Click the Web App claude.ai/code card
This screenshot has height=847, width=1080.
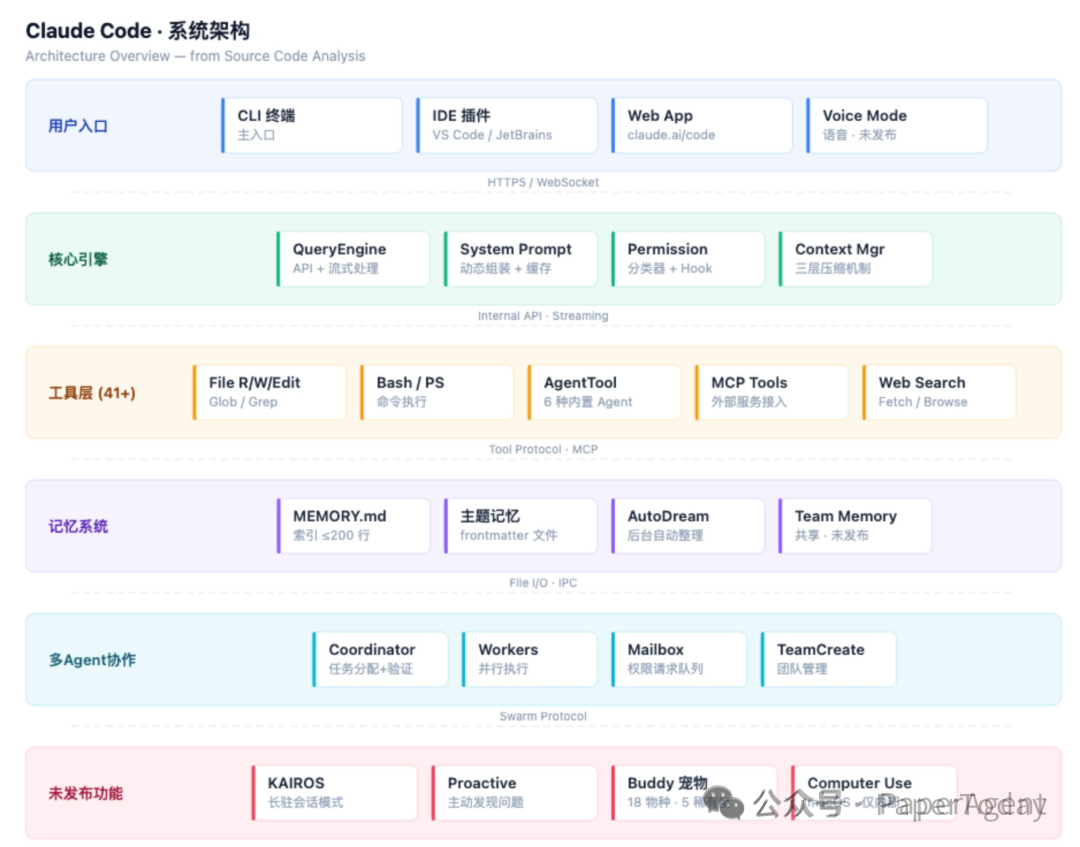click(700, 124)
